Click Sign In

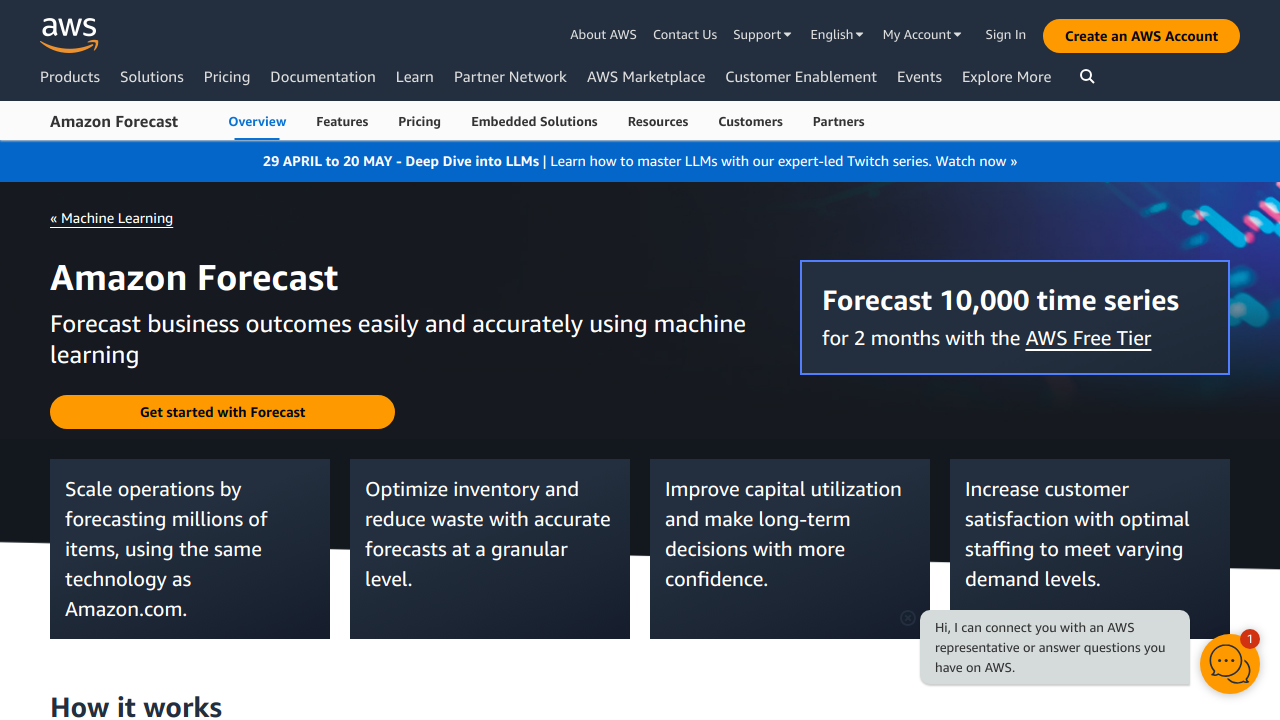(x=1005, y=35)
